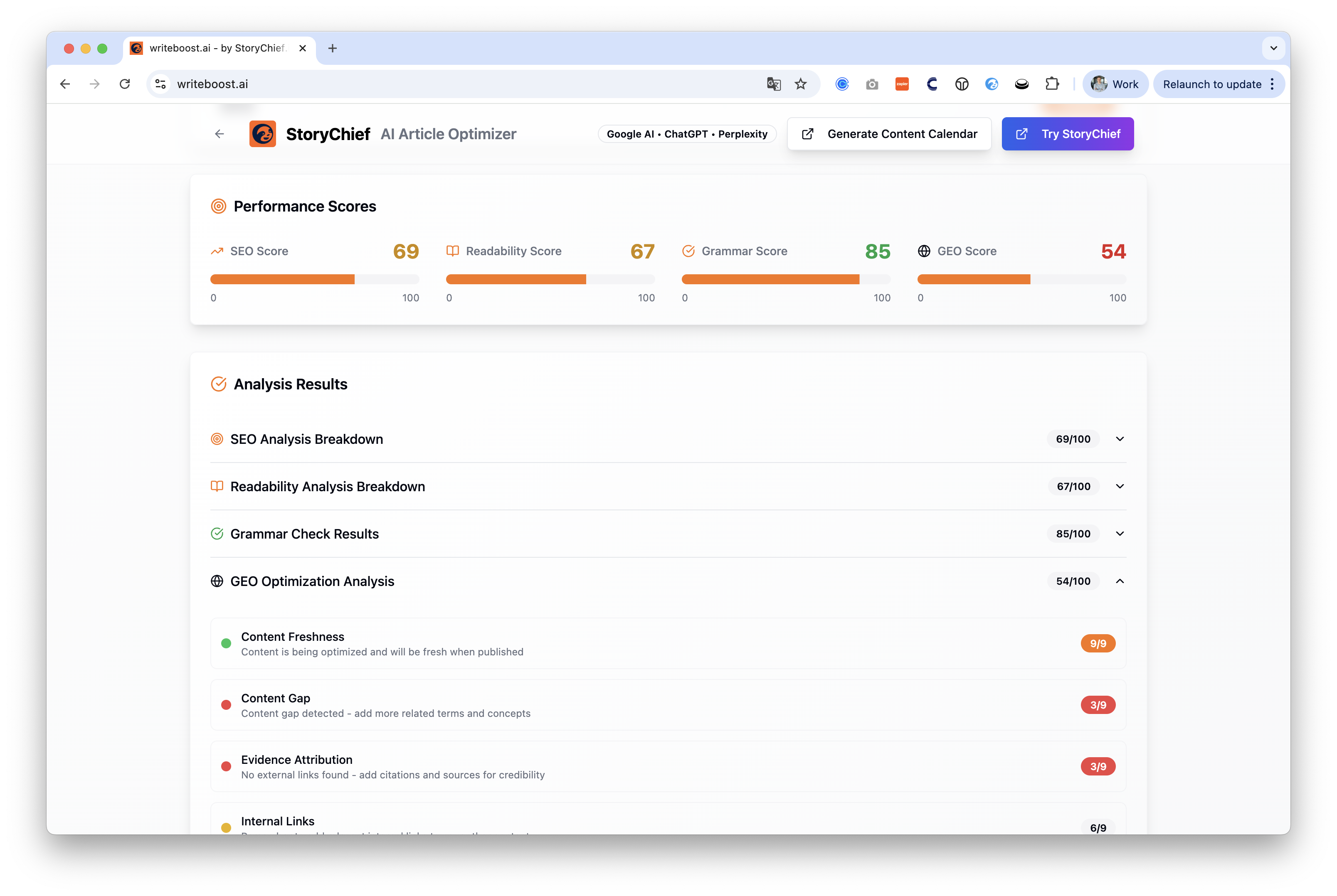This screenshot has height=896, width=1337.
Task: Reload the page with refresh icon
Action: click(125, 84)
